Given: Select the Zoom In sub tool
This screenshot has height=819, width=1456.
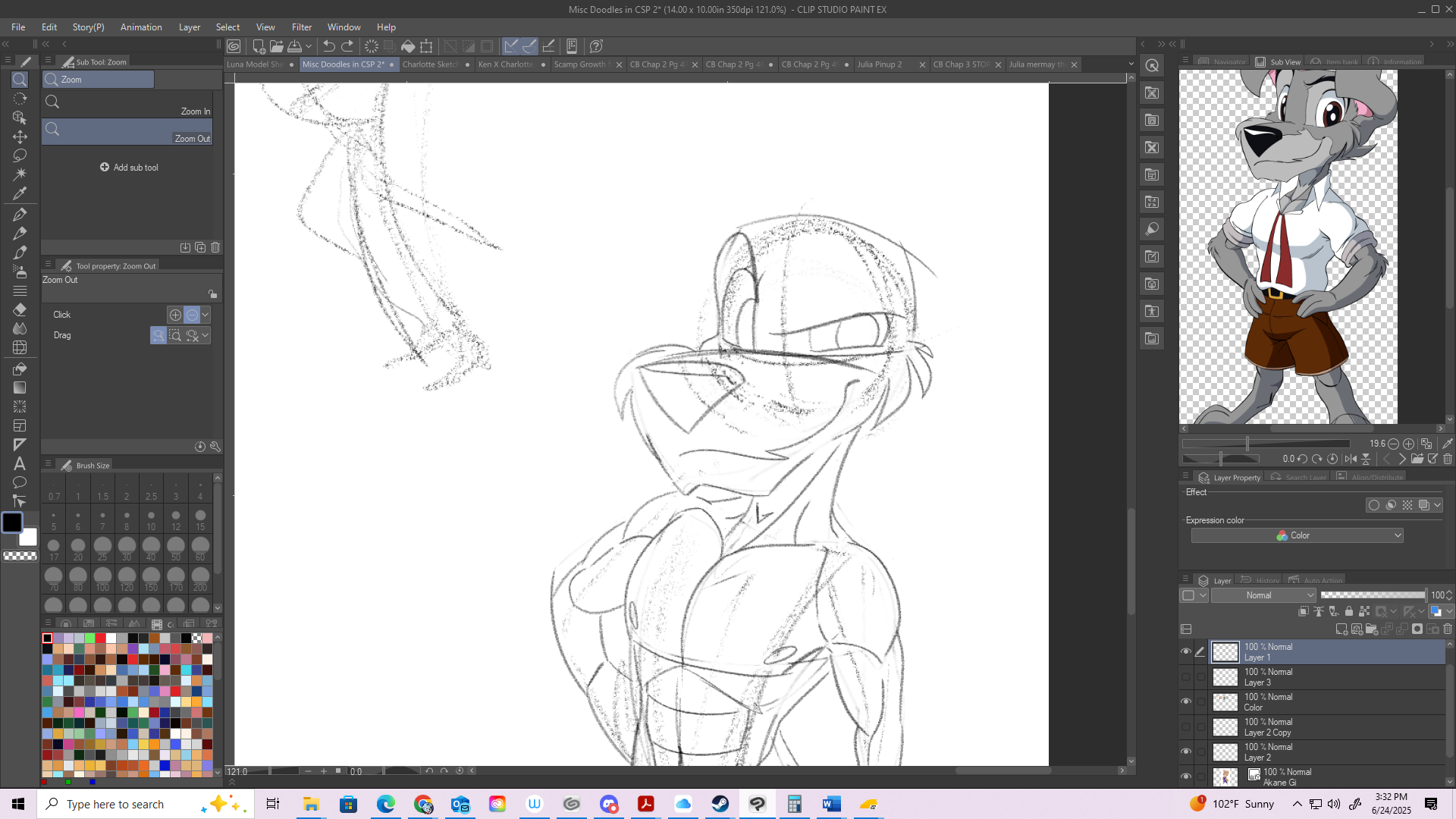Looking at the screenshot, I should [x=127, y=104].
